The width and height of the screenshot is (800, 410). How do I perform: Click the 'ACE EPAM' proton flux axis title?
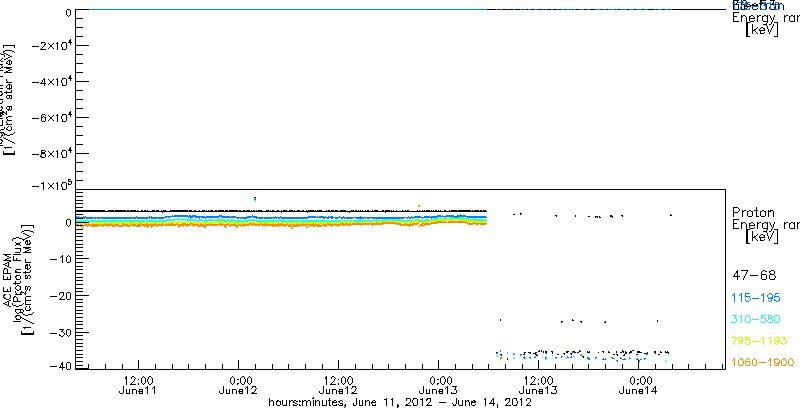coord(9,279)
